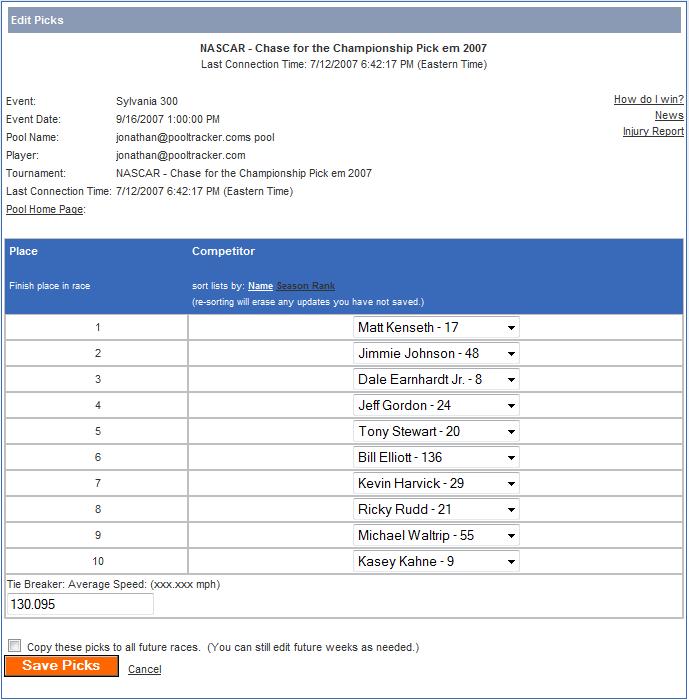The height and width of the screenshot is (700, 689).
Task: Expand the Kevin Harvick - 29 dropdown
Action: pos(436,483)
